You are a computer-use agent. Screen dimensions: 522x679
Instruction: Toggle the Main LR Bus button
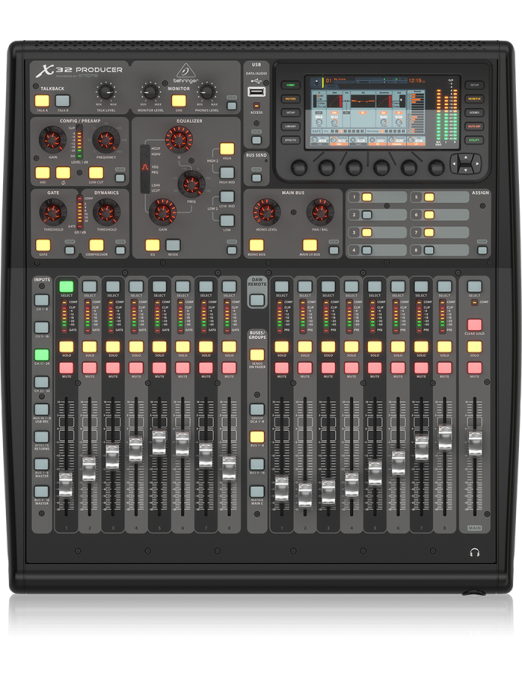click(x=310, y=245)
